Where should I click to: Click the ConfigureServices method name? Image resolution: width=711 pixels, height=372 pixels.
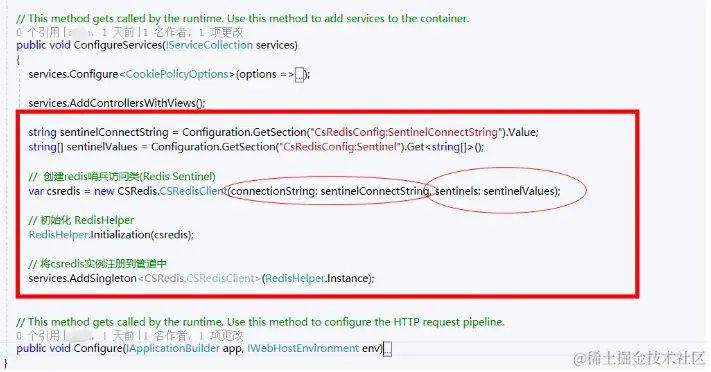[118, 45]
